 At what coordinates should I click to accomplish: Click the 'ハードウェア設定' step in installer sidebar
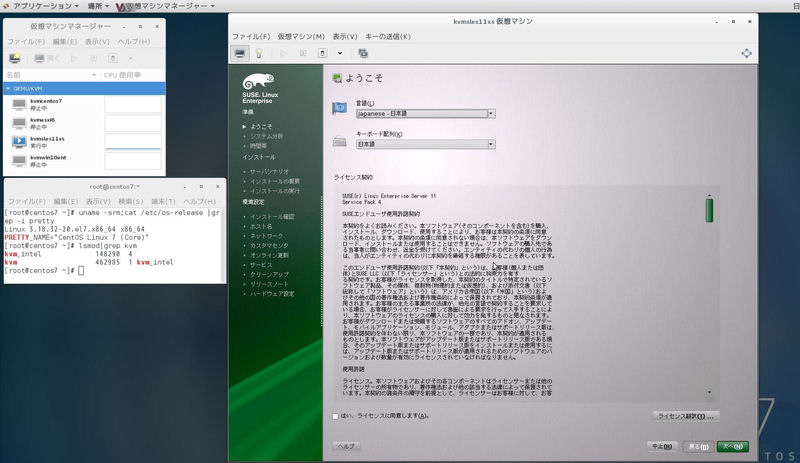pyautogui.click(x=272, y=294)
